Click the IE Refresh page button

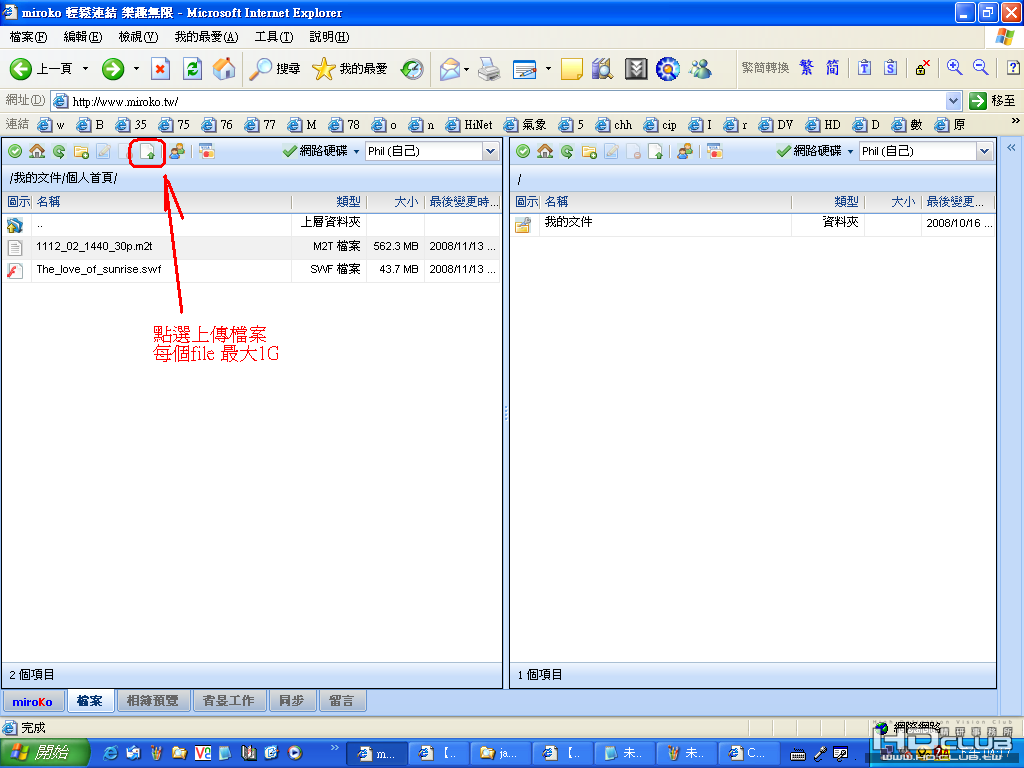(192, 69)
